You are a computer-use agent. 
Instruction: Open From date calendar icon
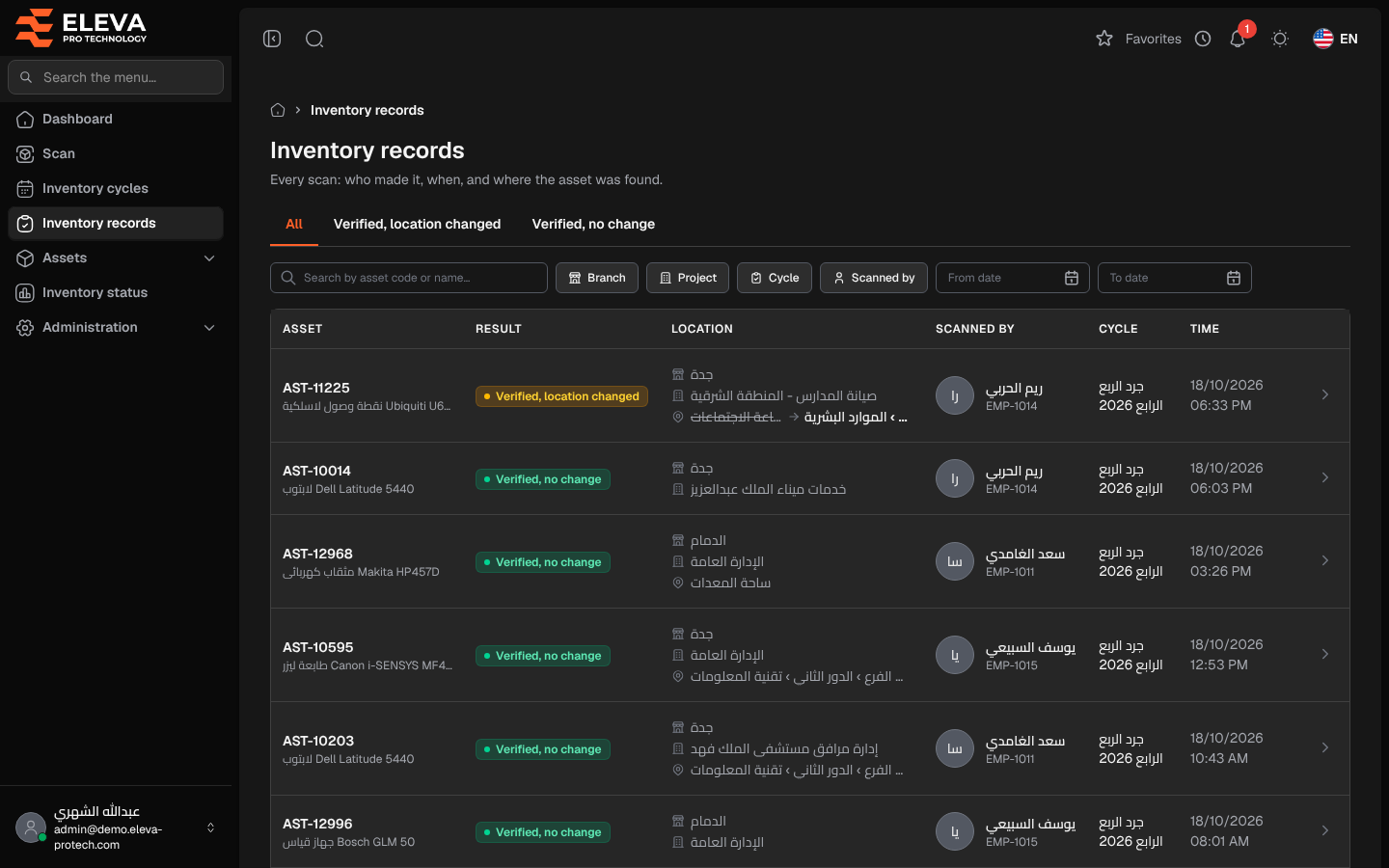coord(1072,278)
